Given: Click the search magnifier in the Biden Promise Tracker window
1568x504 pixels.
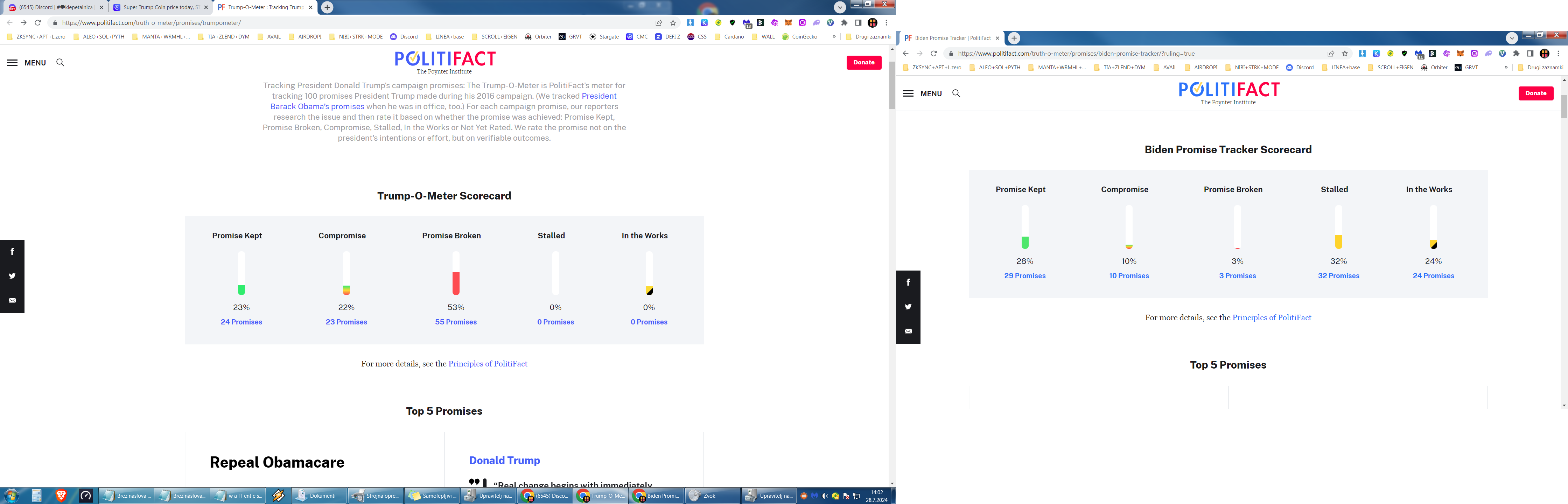Looking at the screenshot, I should [x=956, y=94].
